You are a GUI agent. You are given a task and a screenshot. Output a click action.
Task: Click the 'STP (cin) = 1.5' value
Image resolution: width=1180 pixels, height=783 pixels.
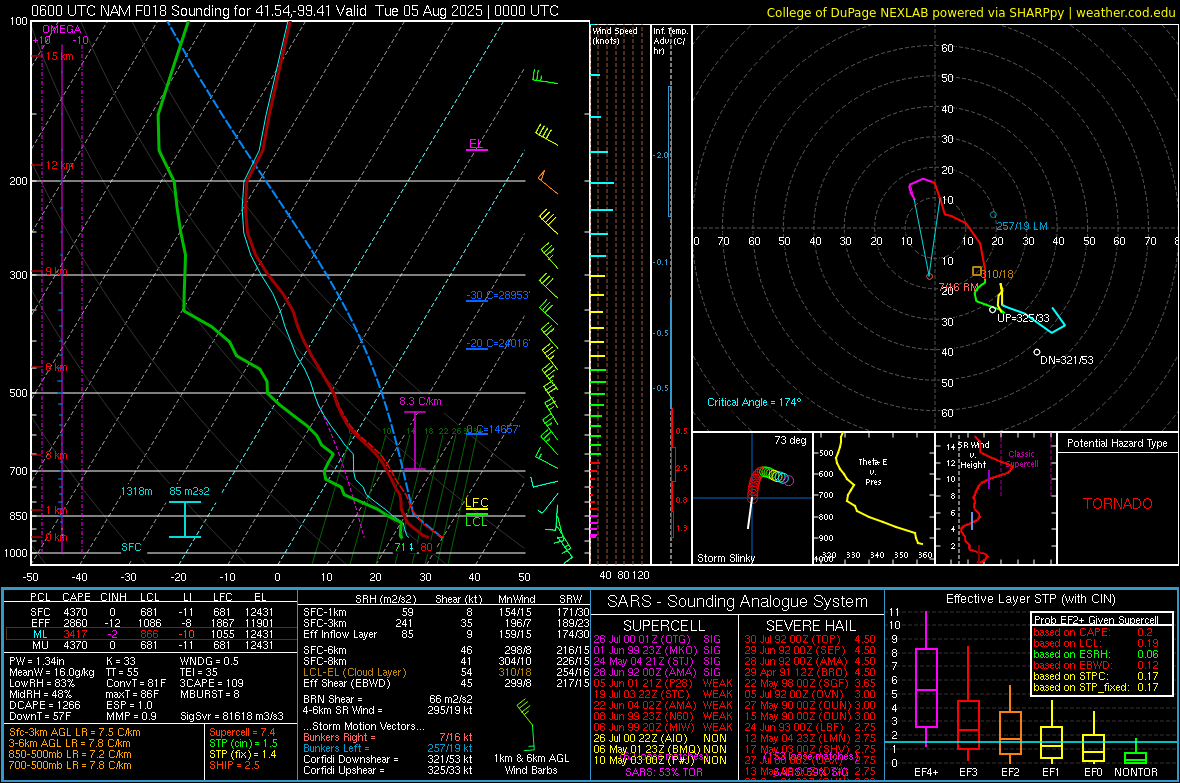(243, 743)
